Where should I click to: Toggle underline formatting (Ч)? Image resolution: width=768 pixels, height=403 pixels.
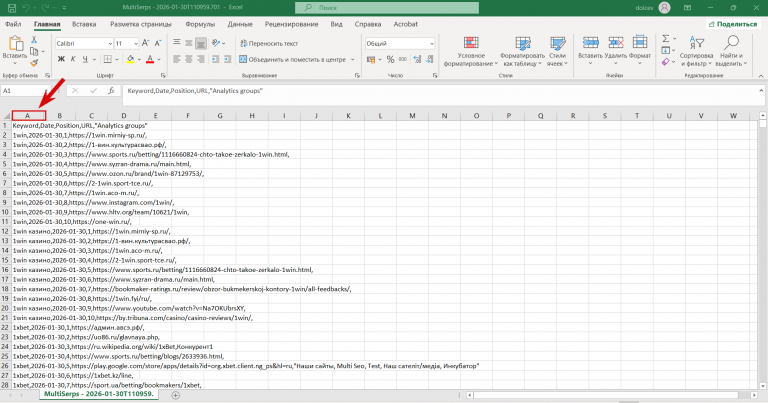click(x=85, y=59)
